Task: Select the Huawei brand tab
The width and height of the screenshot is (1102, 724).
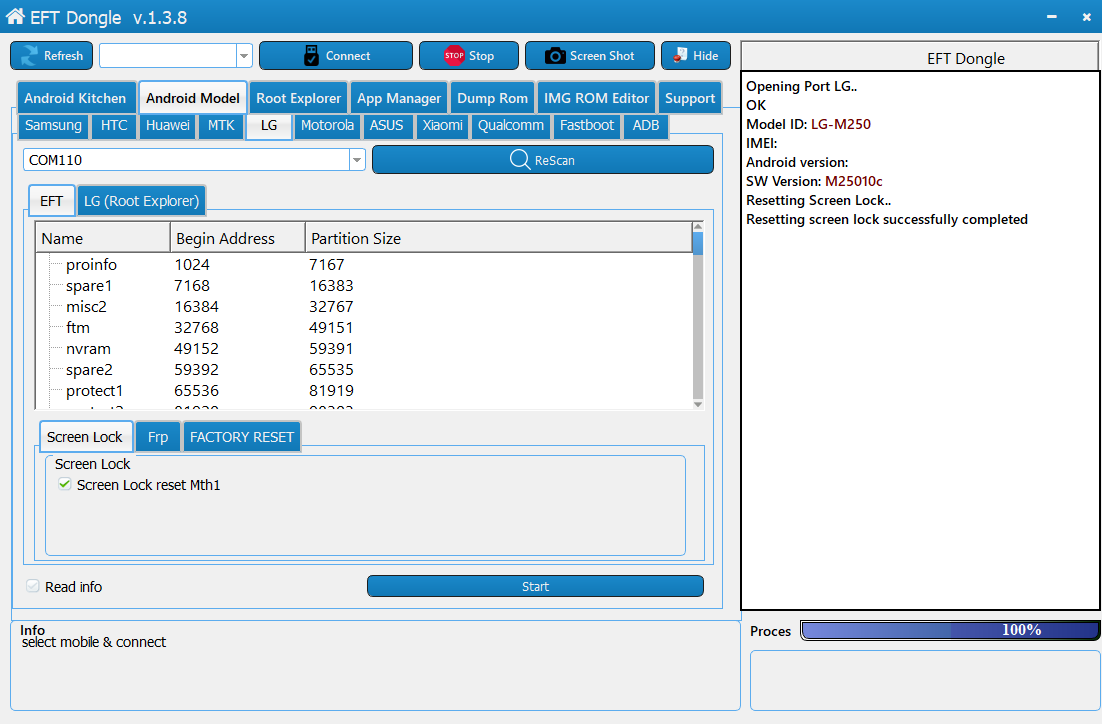Action: pos(167,125)
